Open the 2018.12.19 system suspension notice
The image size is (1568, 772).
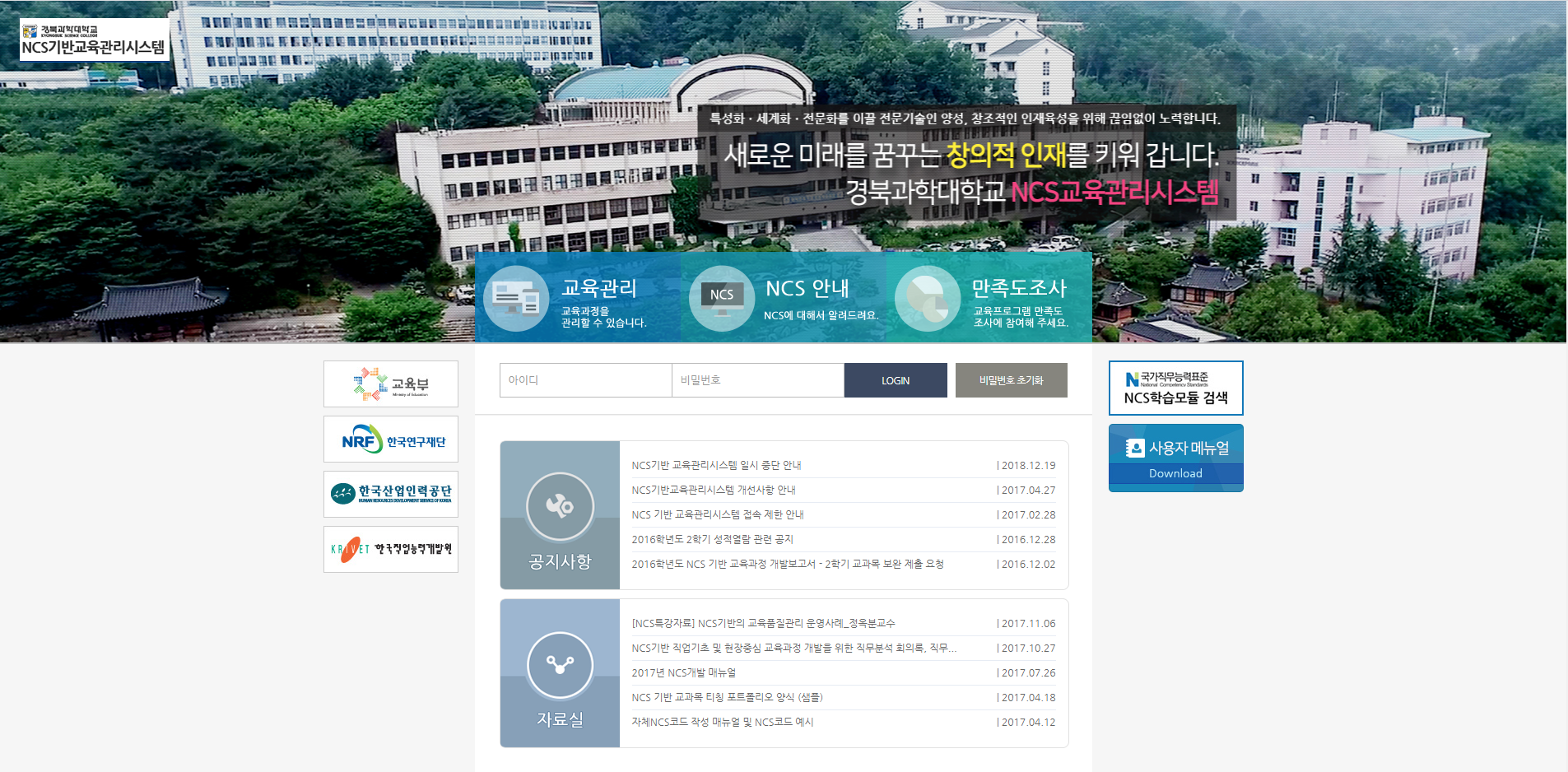coord(716,466)
